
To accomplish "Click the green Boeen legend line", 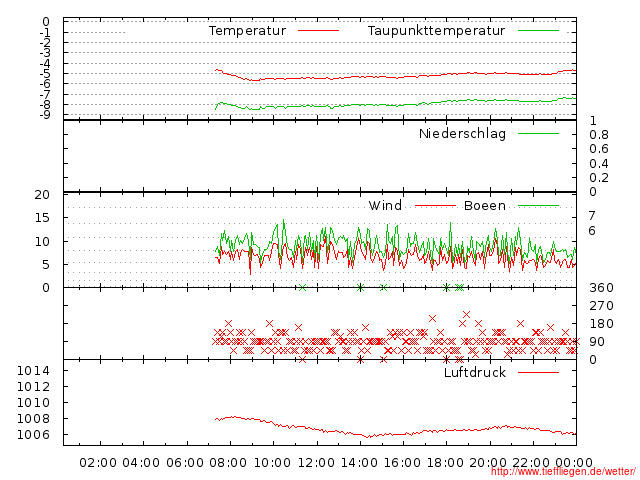I will 538,206.
